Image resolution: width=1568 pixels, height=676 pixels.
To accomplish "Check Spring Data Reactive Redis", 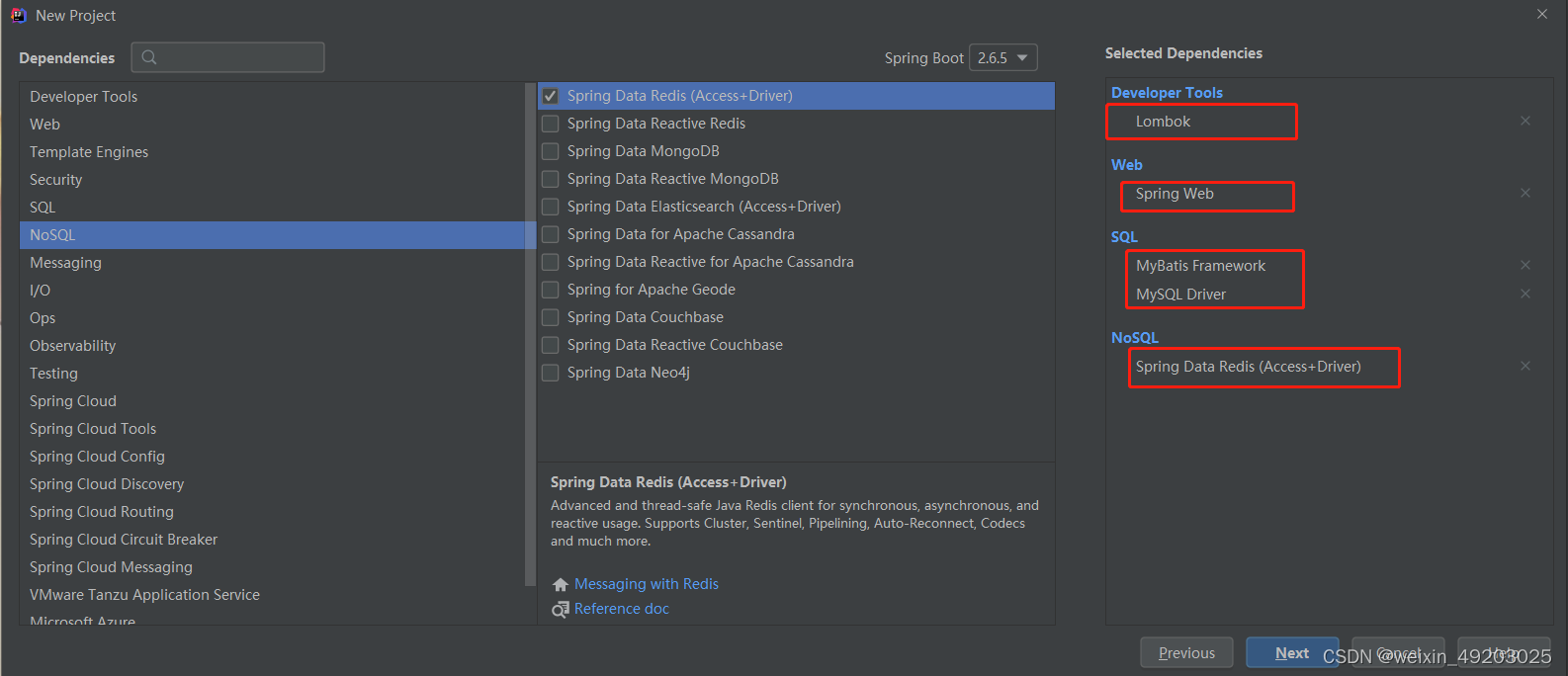I will coord(551,124).
